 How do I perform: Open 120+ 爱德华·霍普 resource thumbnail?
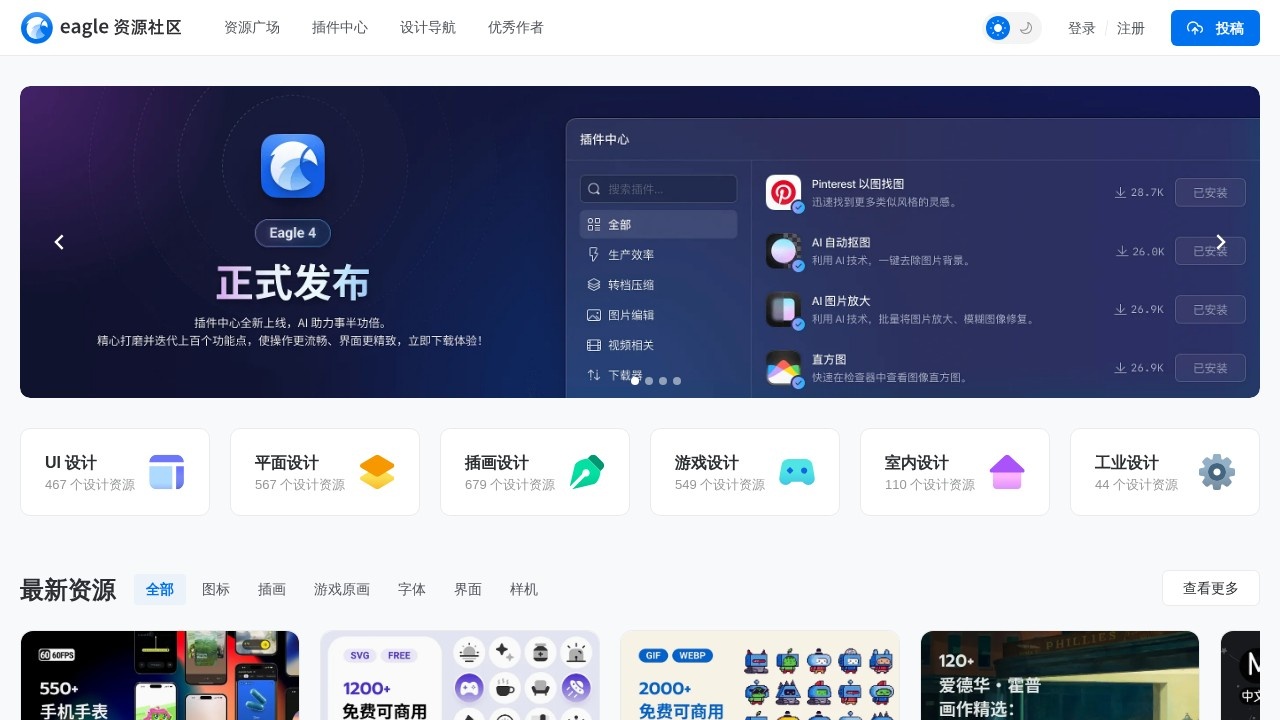[1060, 675]
